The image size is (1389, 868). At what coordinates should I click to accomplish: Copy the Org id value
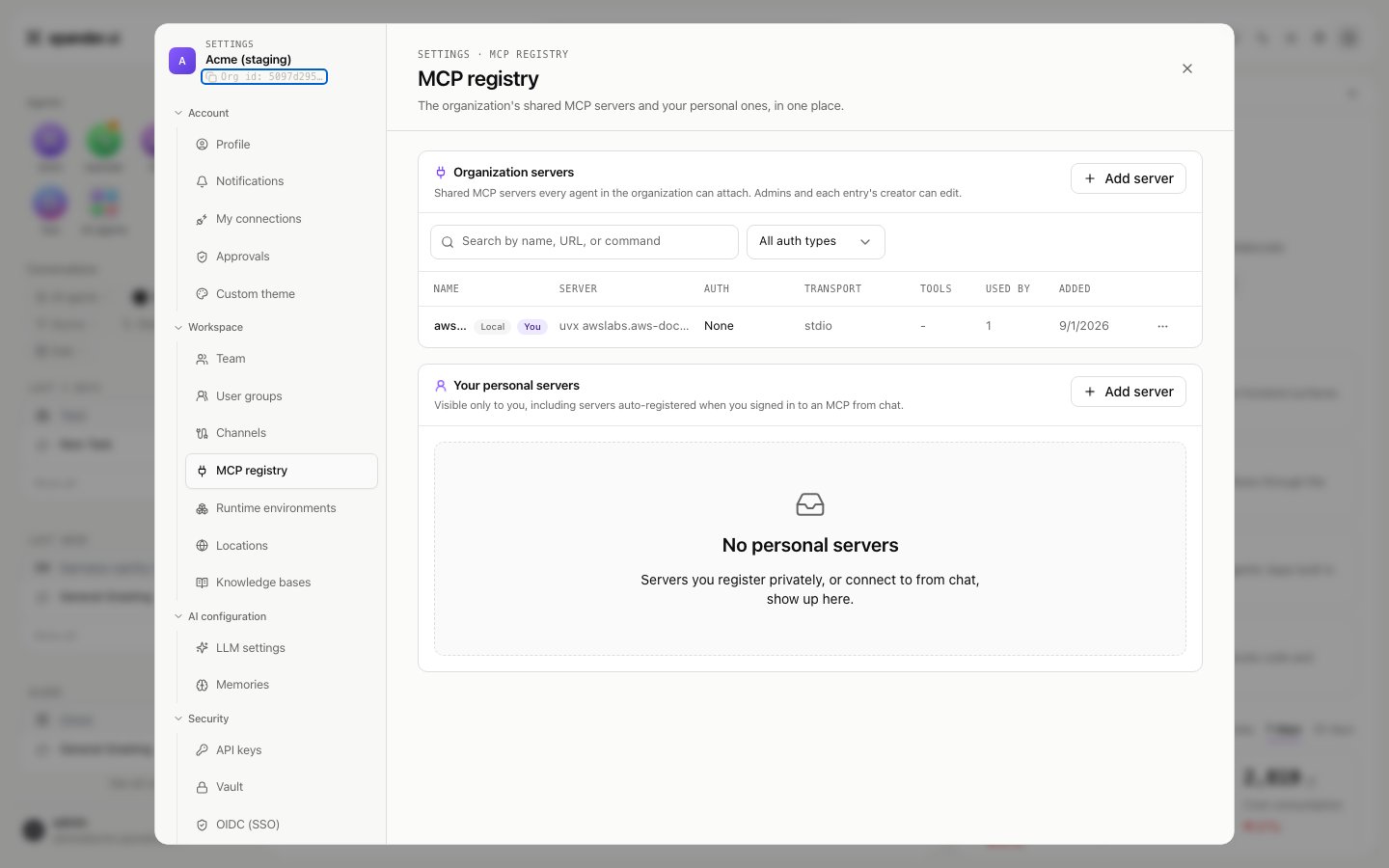264,76
